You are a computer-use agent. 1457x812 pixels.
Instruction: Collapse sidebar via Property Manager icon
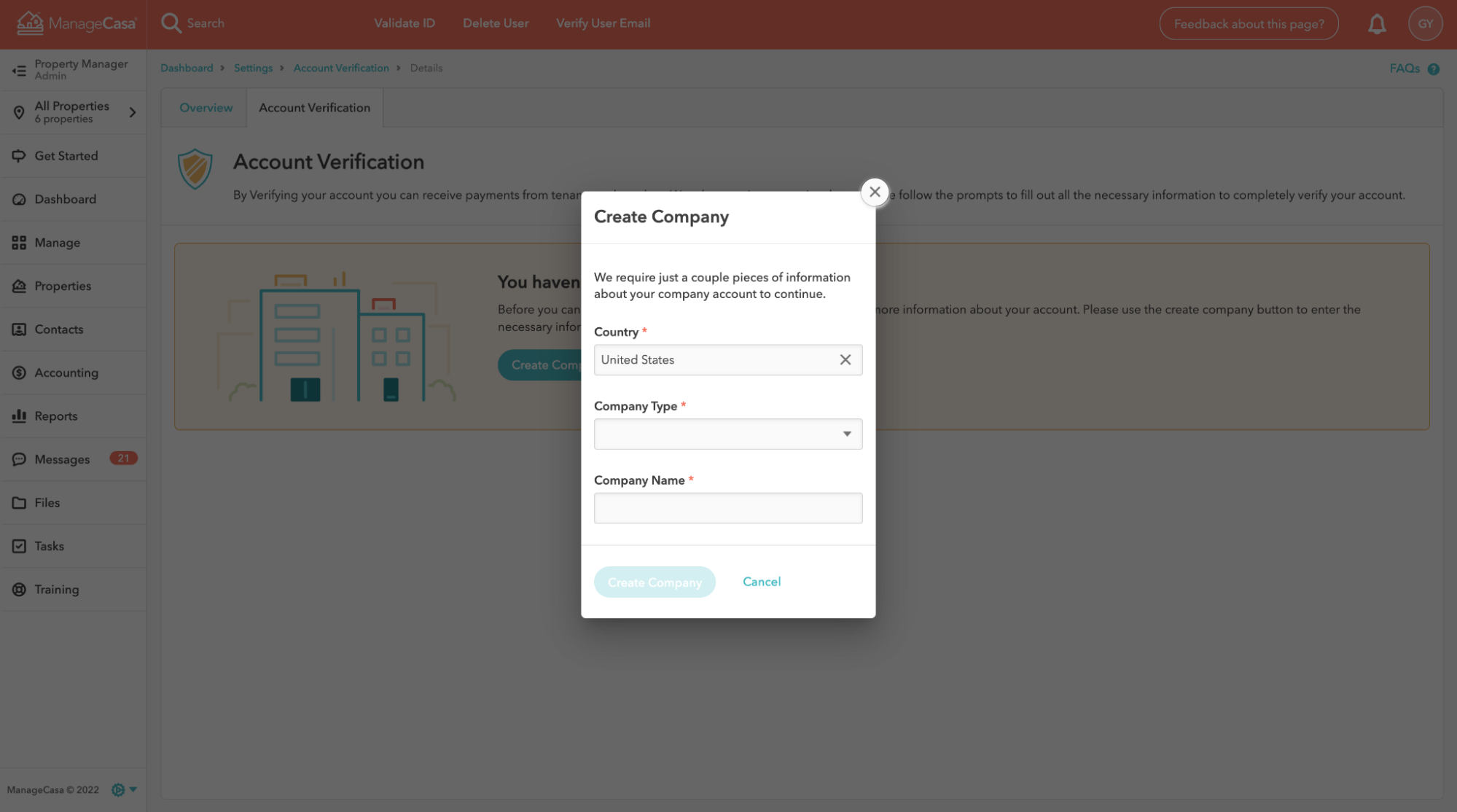click(x=19, y=70)
